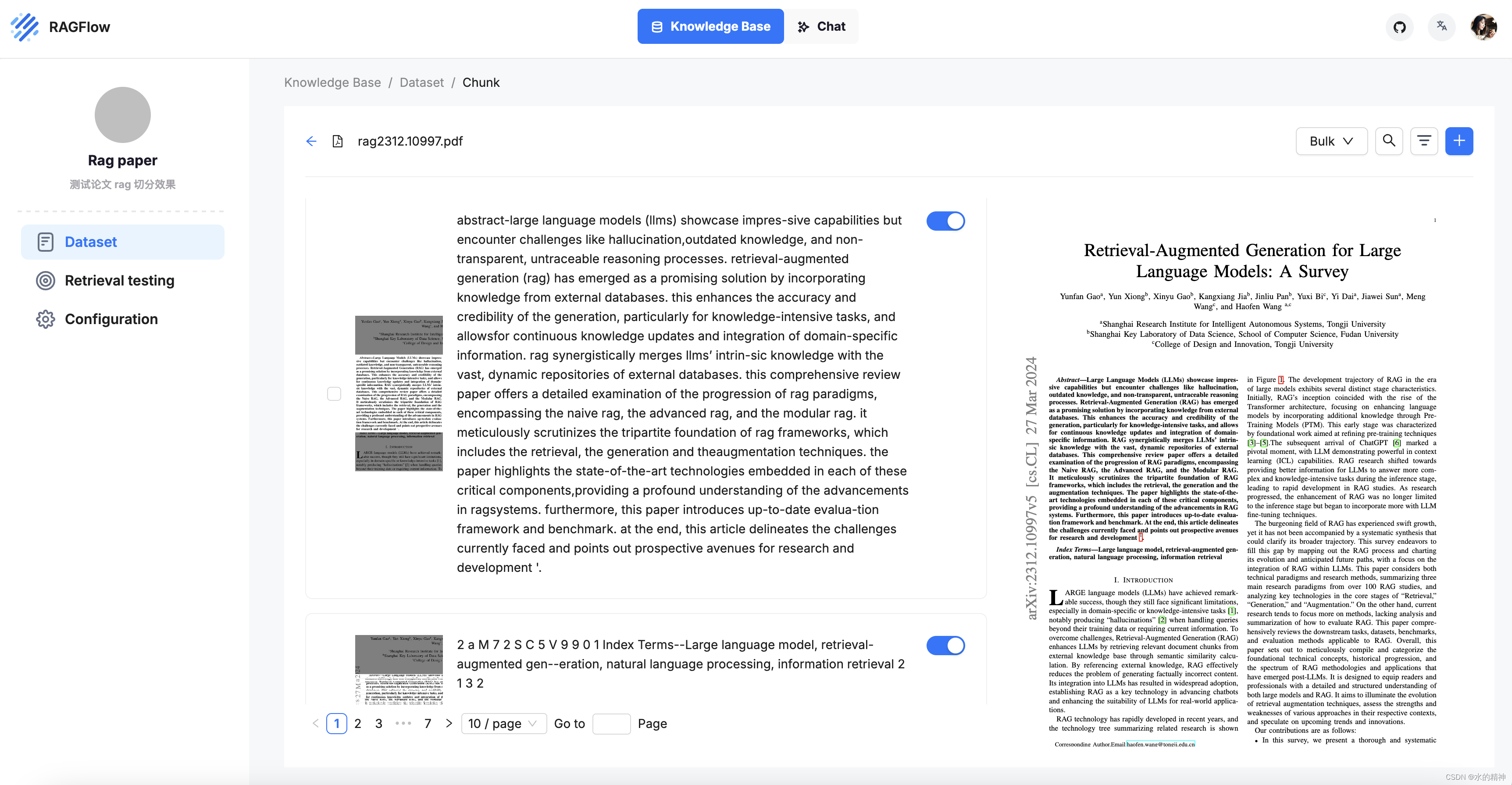This screenshot has width=1512, height=785.
Task: Open the 10 / page size dropdown
Action: point(503,723)
